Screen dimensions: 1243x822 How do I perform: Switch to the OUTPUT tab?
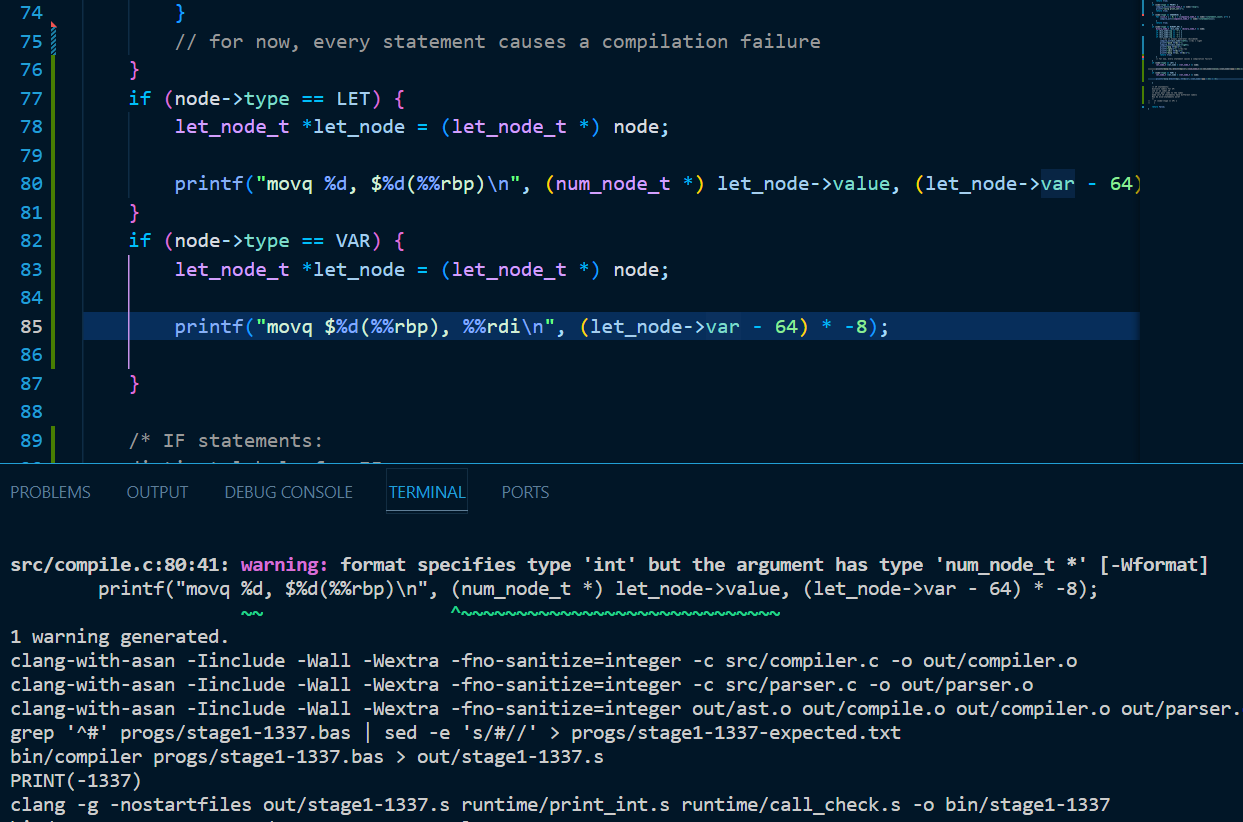(157, 492)
